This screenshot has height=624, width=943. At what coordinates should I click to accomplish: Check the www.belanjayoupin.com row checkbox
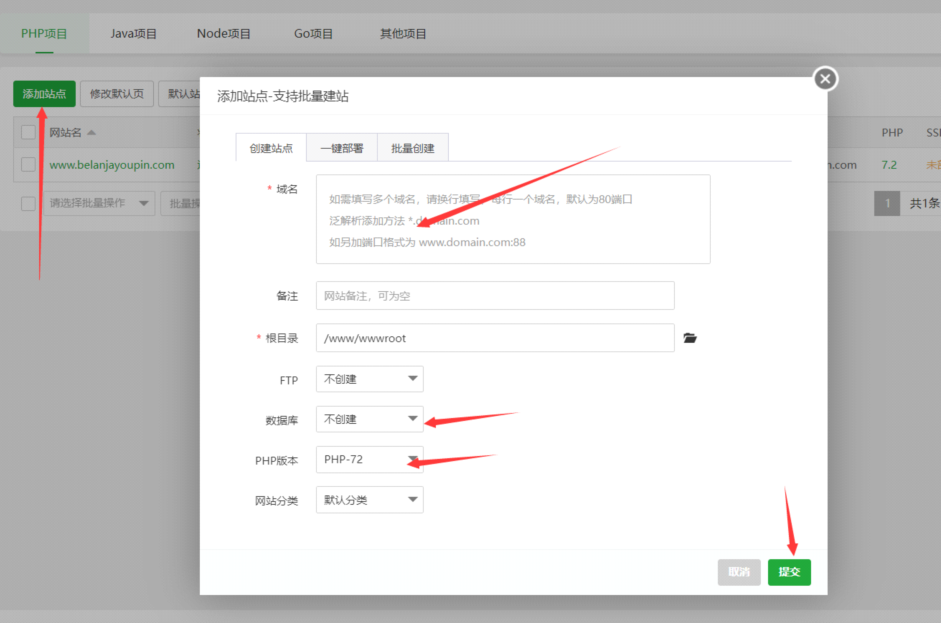28,164
